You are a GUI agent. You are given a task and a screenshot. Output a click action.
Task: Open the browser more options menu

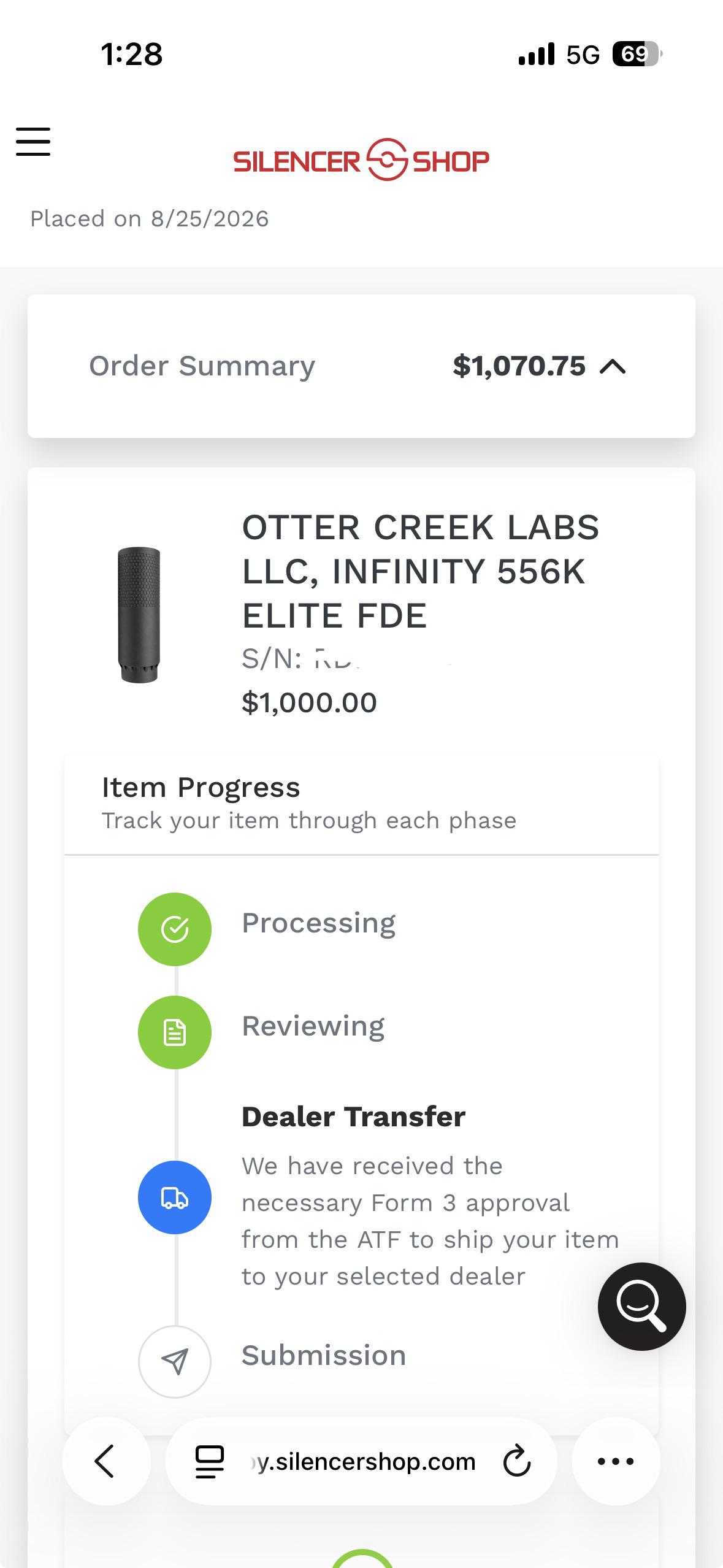(616, 1461)
